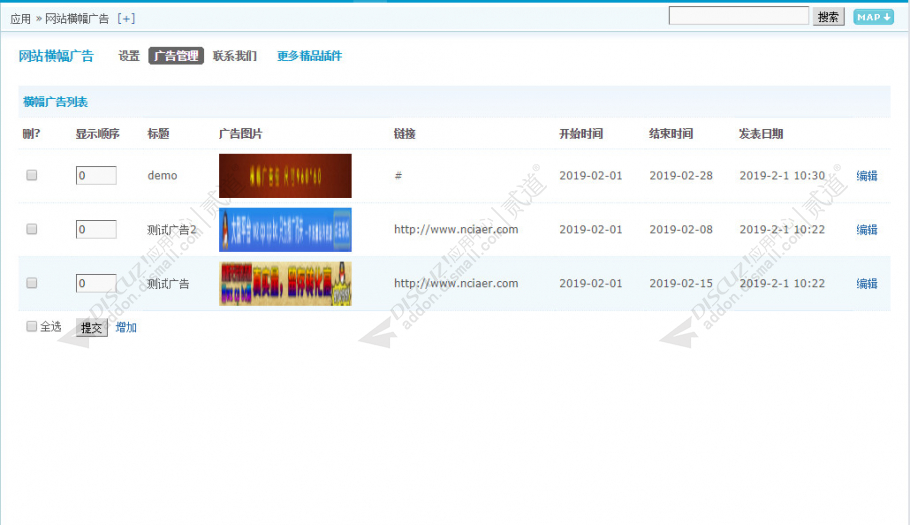Click the 测试广告2 blue banner thumbnail

click(x=285, y=230)
